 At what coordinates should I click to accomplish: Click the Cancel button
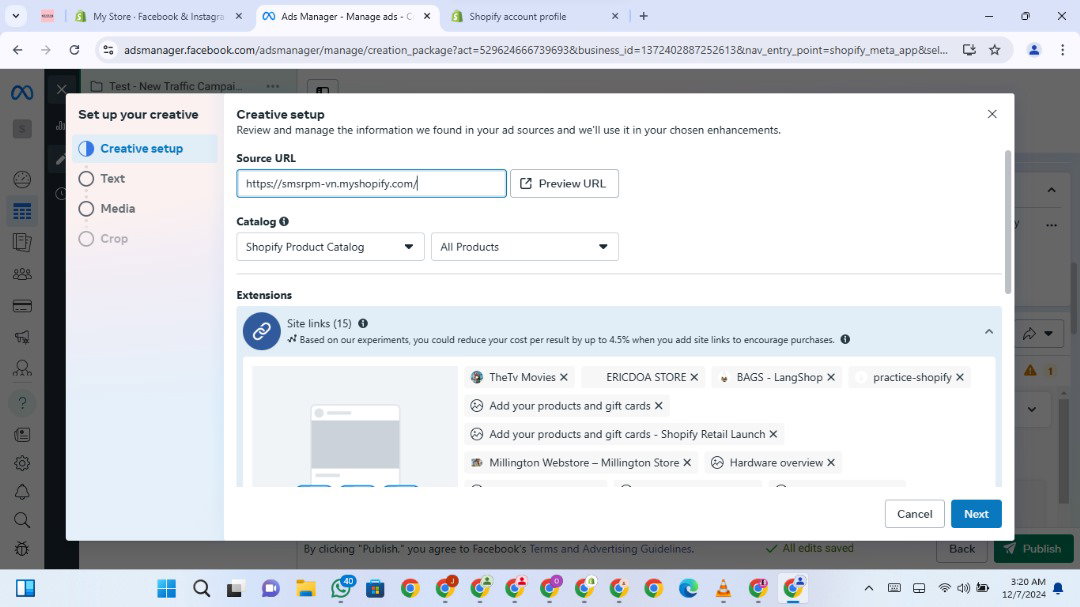(x=914, y=514)
